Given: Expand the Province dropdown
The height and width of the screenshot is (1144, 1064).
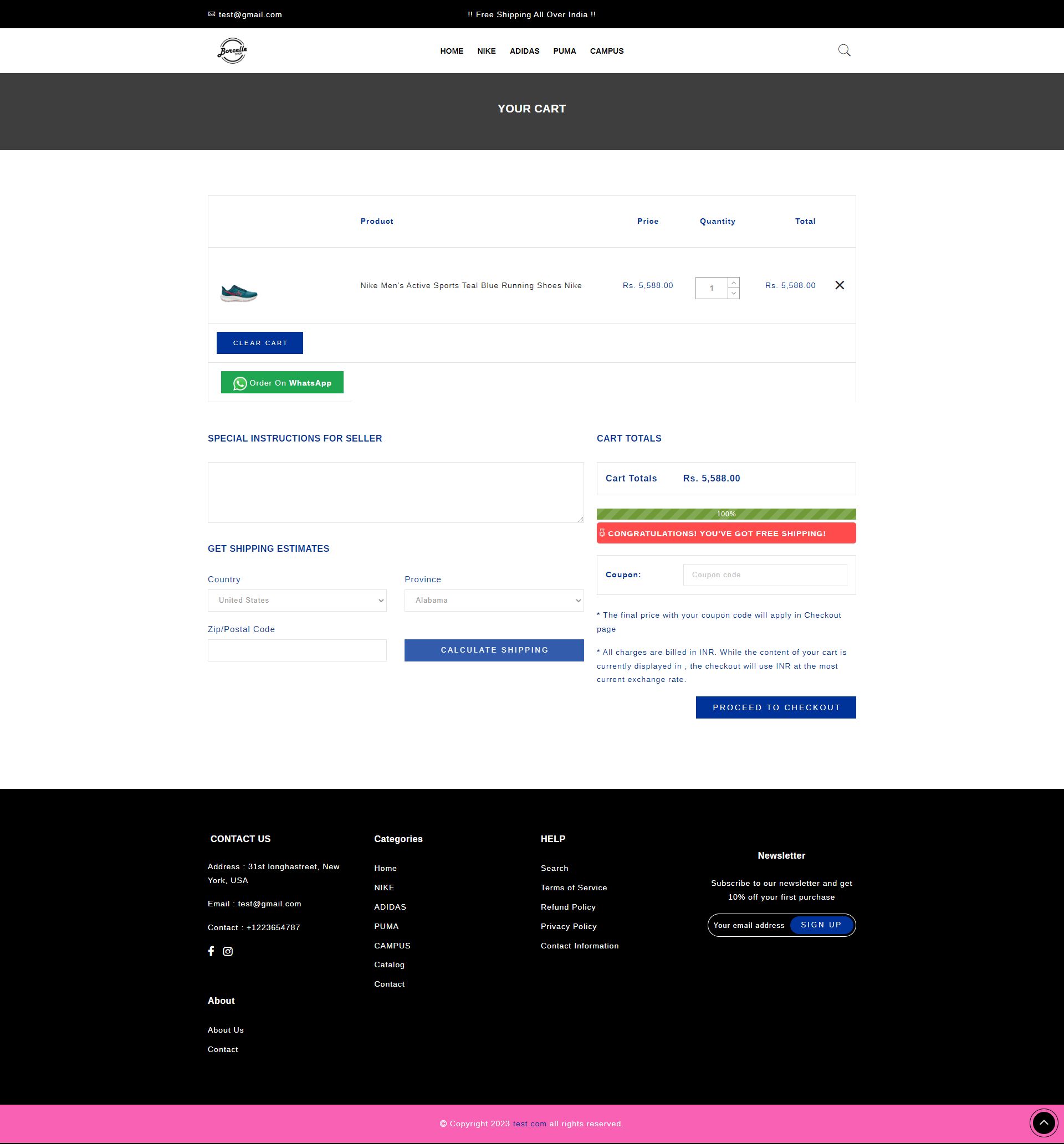Looking at the screenshot, I should (493, 600).
